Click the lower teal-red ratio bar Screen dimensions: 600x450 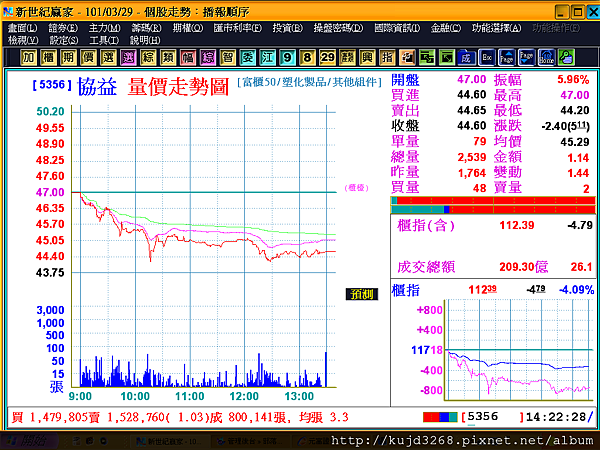pos(493,210)
